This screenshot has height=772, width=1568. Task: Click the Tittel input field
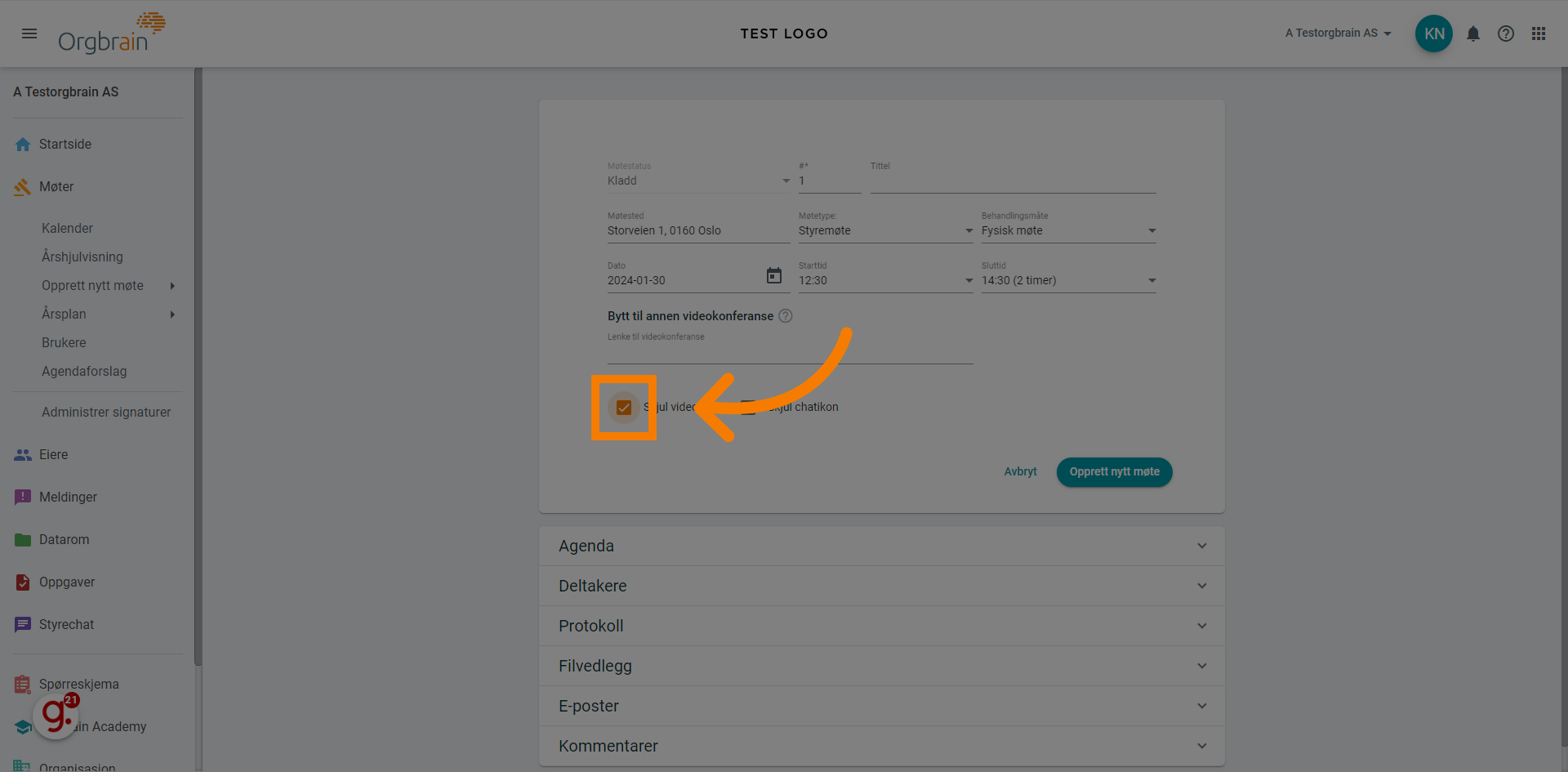point(1013,181)
